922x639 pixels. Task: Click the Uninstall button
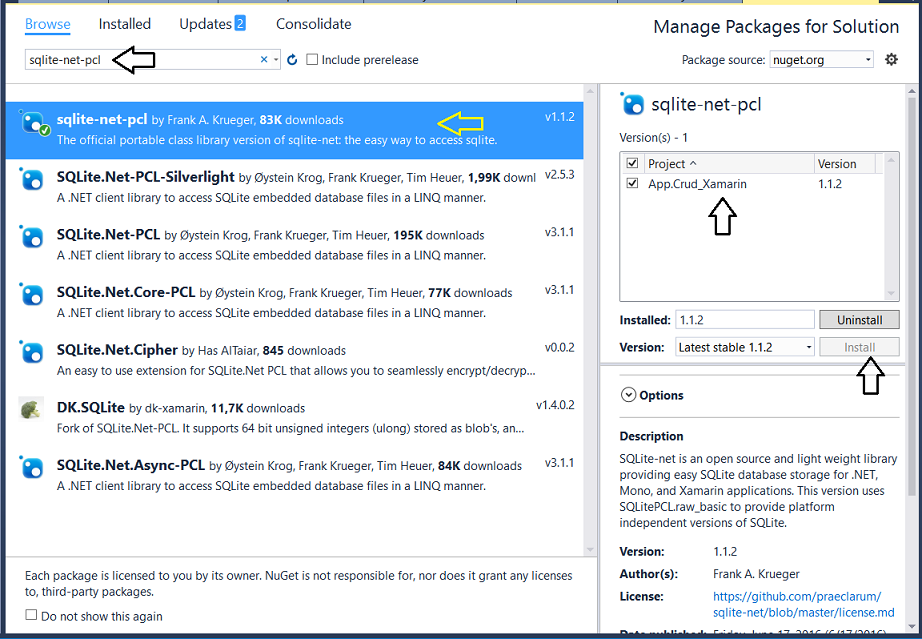(x=859, y=320)
